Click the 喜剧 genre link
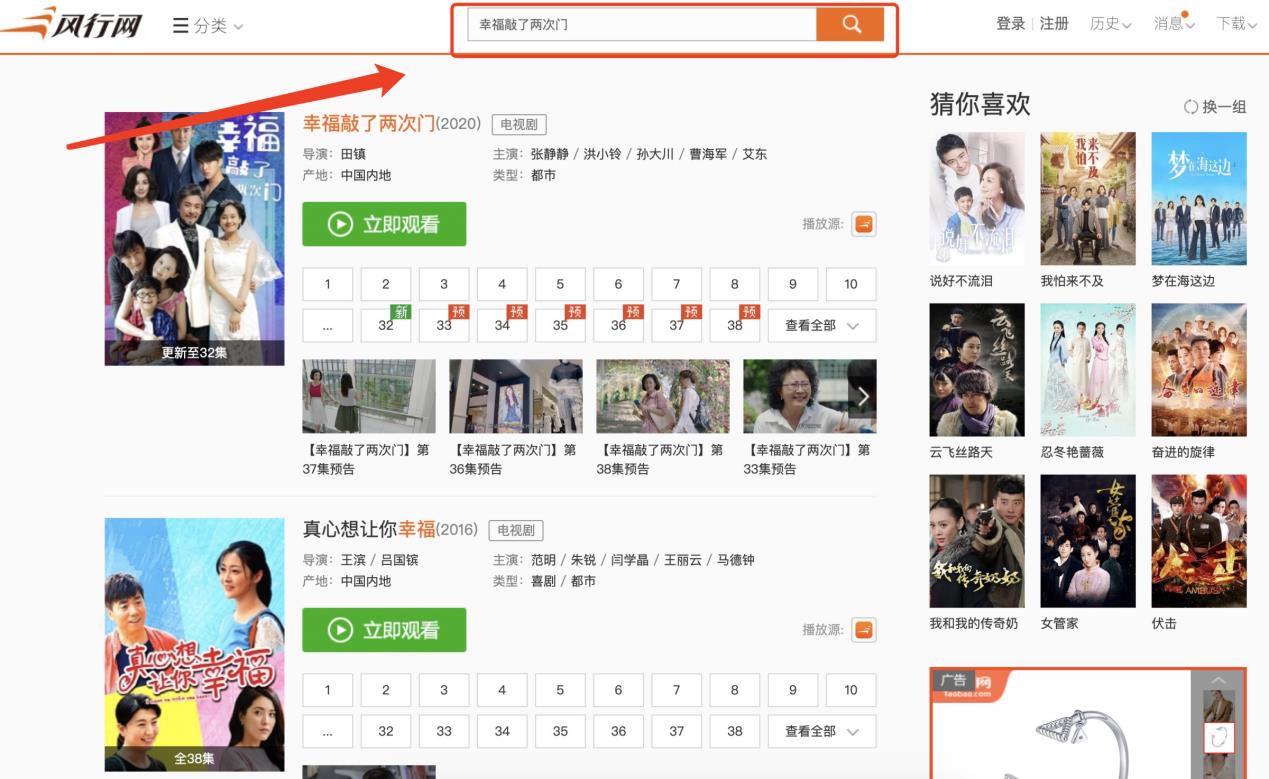1269x779 pixels. coord(543,581)
